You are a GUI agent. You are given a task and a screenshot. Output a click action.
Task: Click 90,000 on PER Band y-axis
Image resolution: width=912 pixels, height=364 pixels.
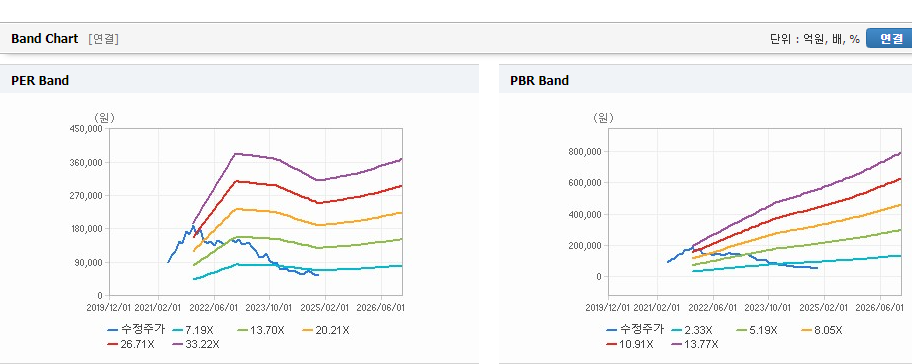point(88,262)
